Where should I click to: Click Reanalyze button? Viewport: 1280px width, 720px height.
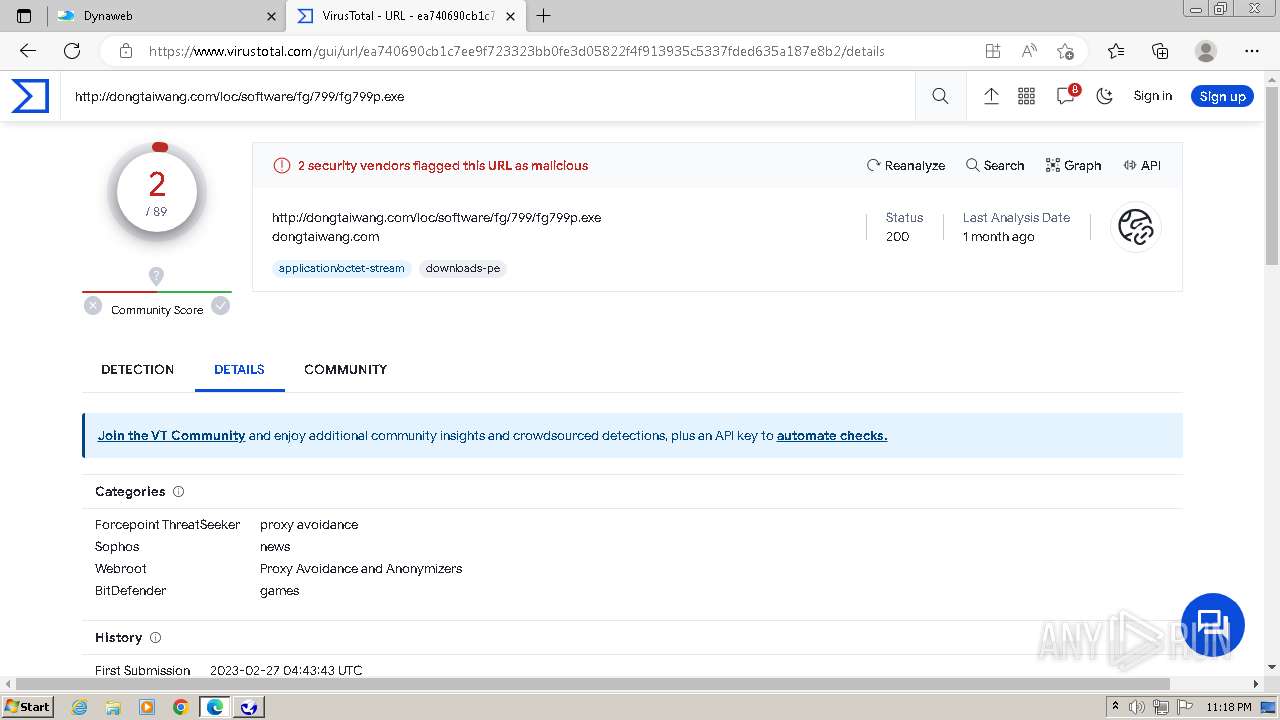pos(906,165)
